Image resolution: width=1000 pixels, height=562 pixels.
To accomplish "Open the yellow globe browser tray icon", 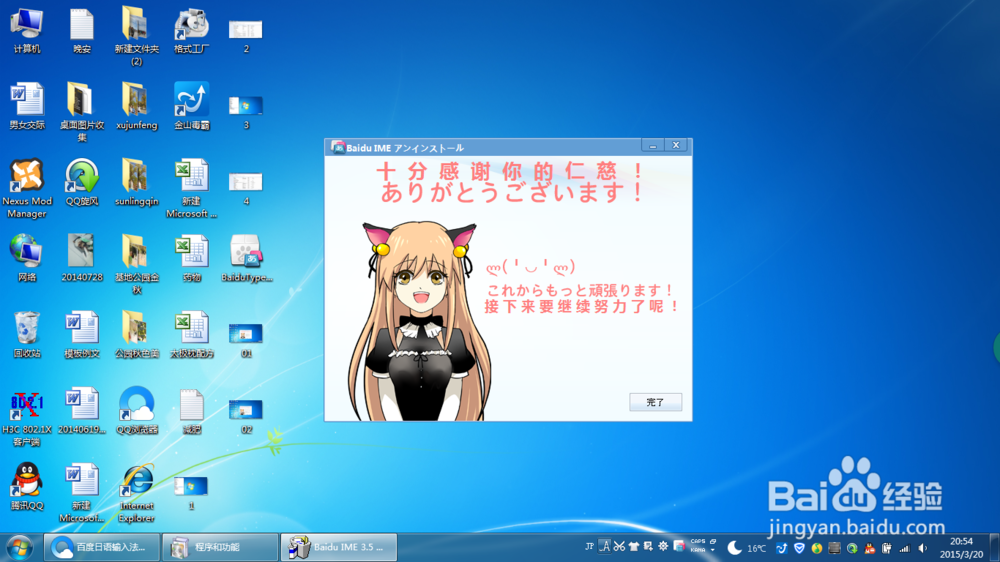I will pyautogui.click(x=817, y=548).
